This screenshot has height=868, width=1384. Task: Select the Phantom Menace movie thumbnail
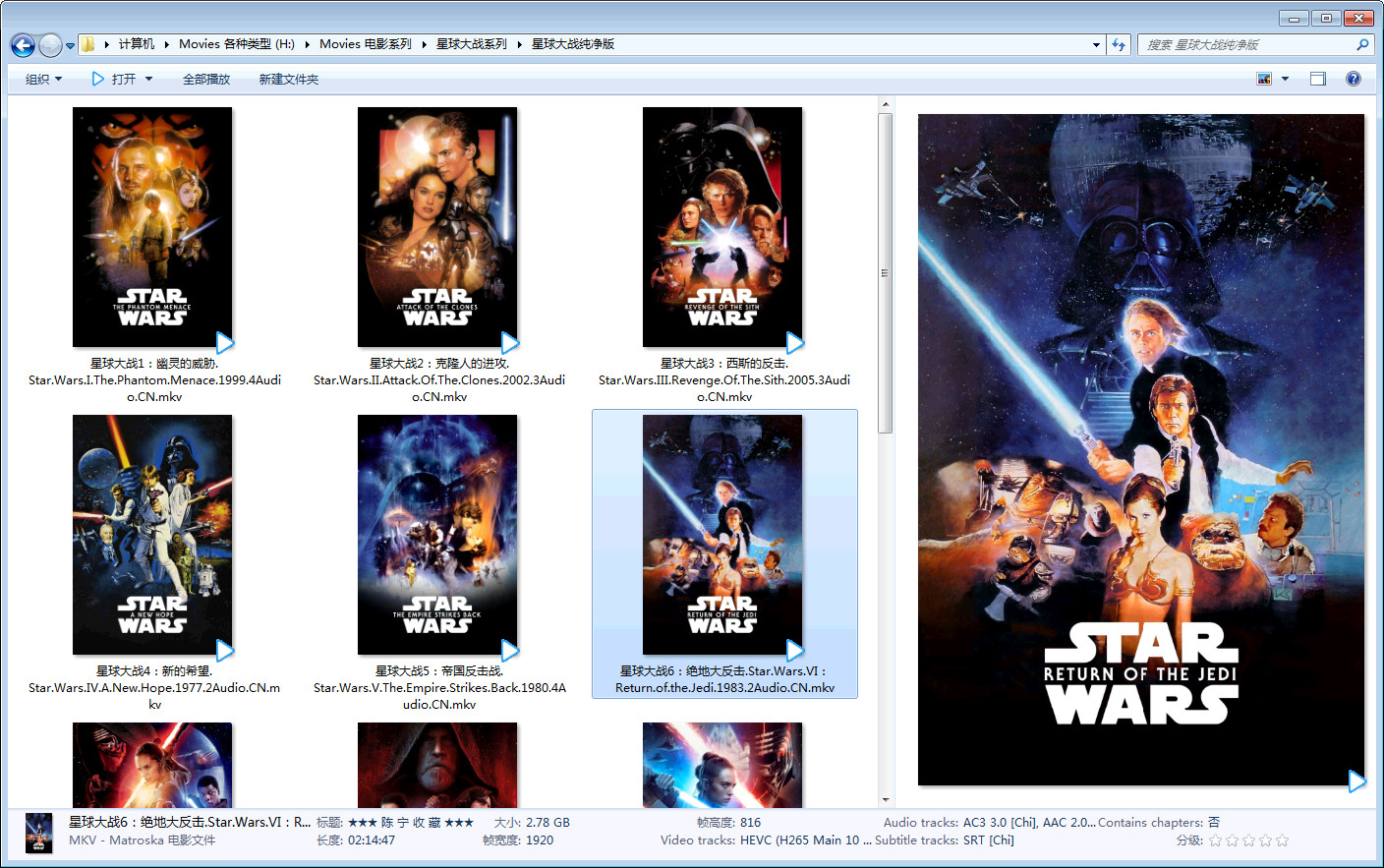(x=152, y=227)
